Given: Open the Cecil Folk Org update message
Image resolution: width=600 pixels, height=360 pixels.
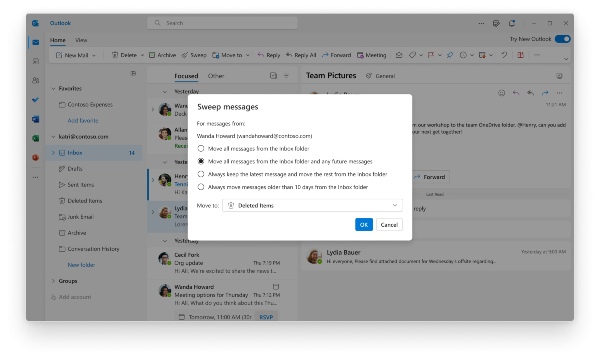Looking at the screenshot, I should [x=223, y=263].
